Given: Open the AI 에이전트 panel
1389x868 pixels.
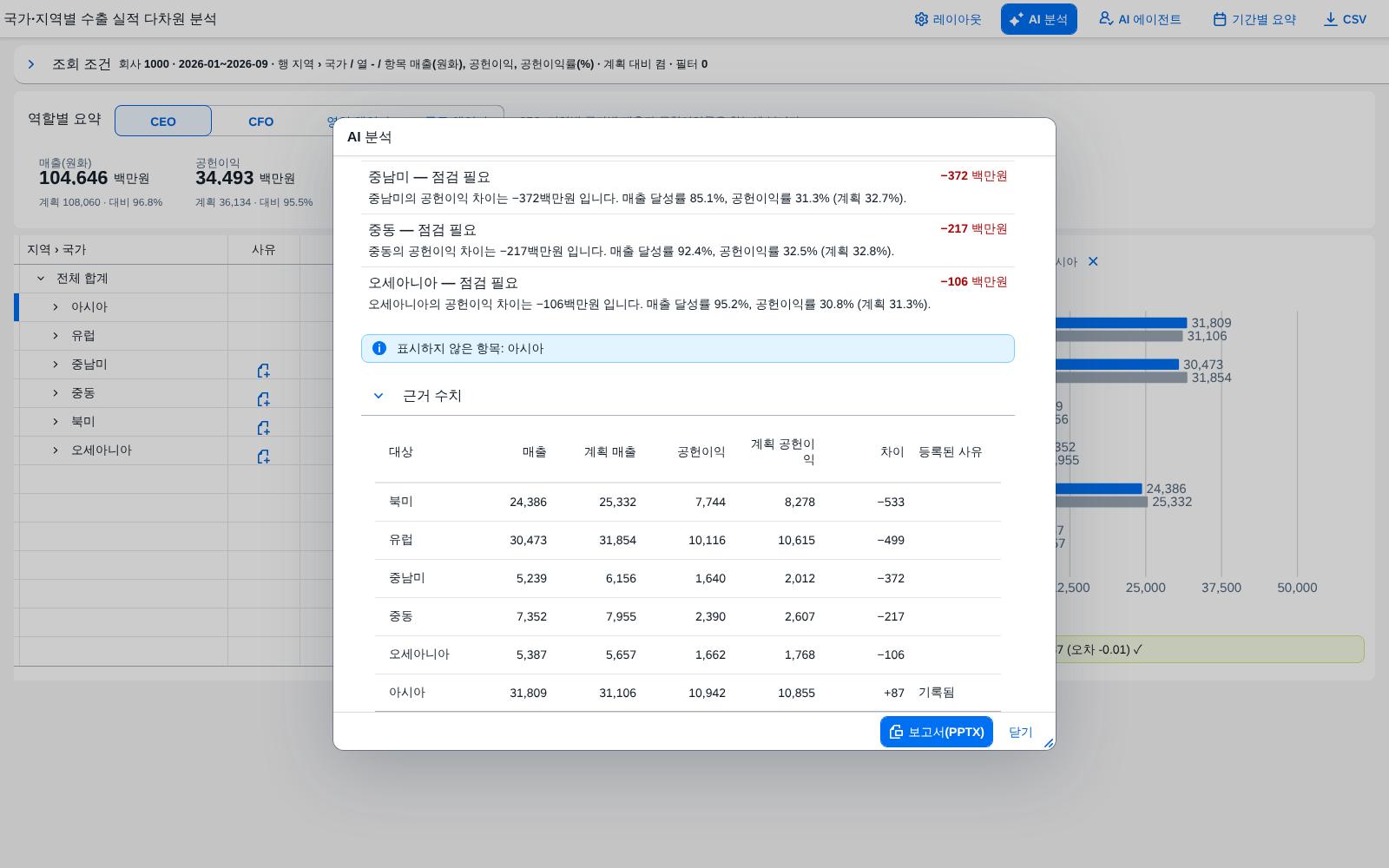Looking at the screenshot, I should pyautogui.click(x=1139, y=19).
